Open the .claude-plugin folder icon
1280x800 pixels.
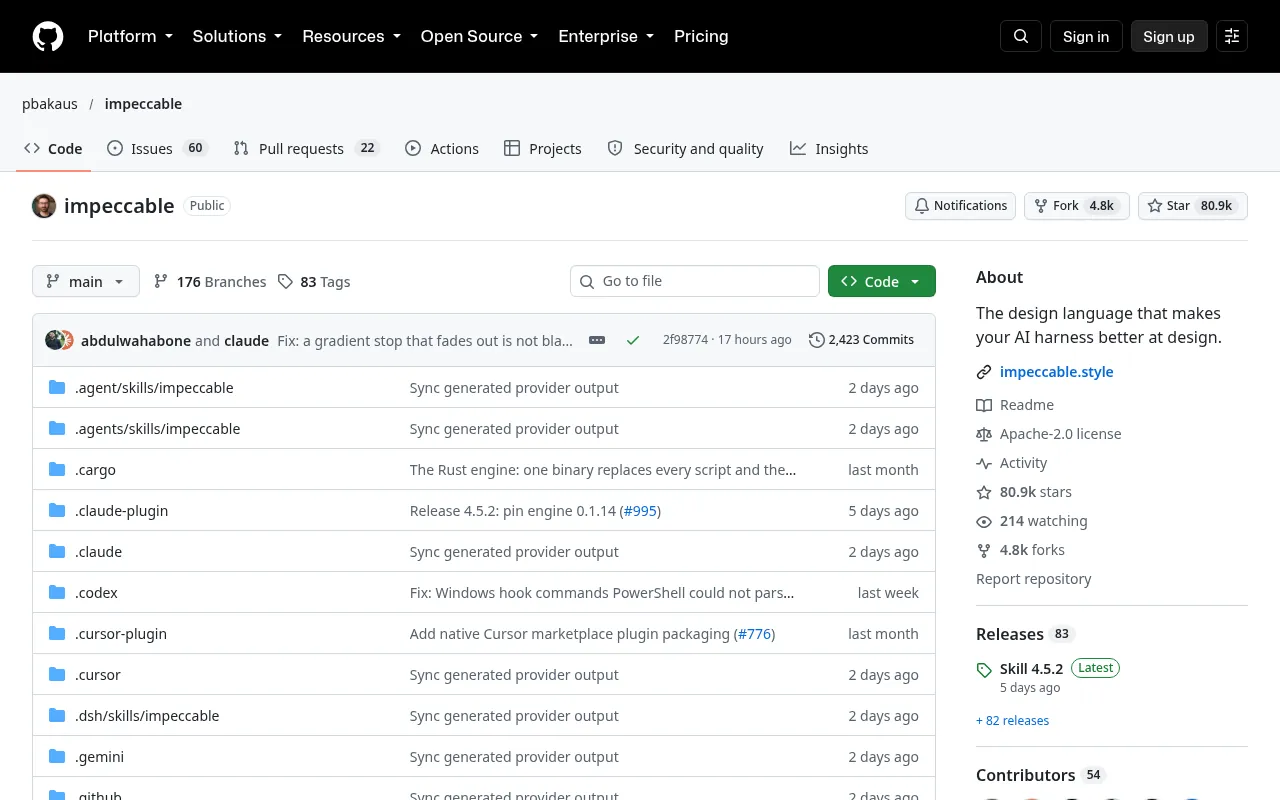coord(57,511)
